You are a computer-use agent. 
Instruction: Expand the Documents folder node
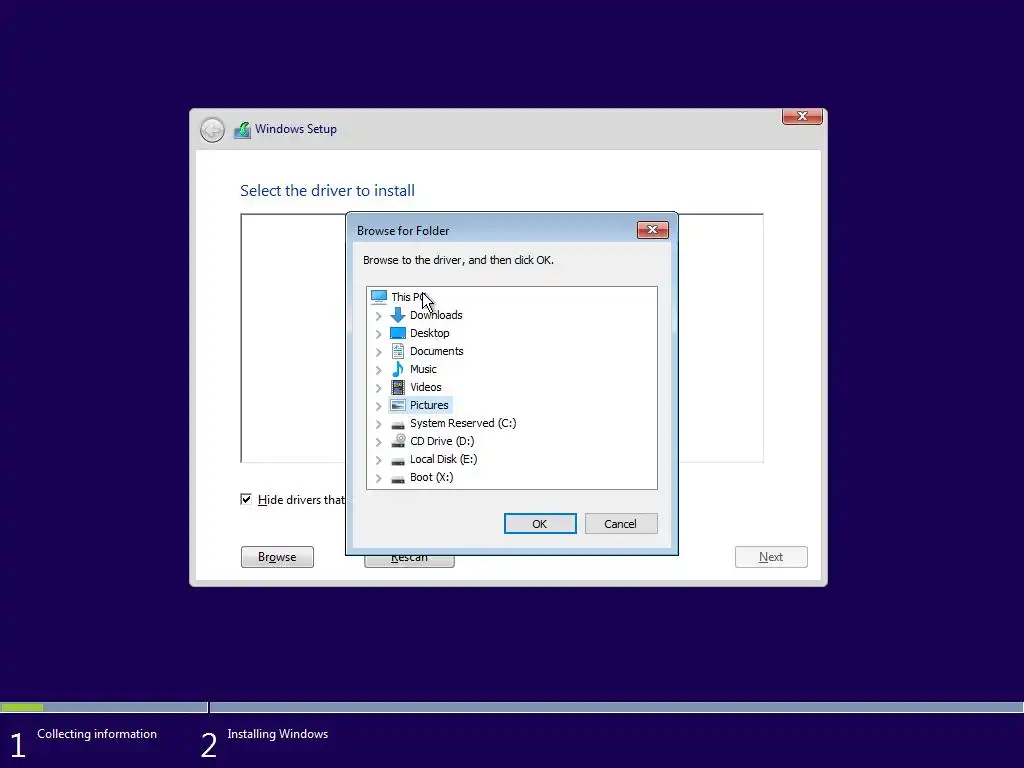(378, 351)
